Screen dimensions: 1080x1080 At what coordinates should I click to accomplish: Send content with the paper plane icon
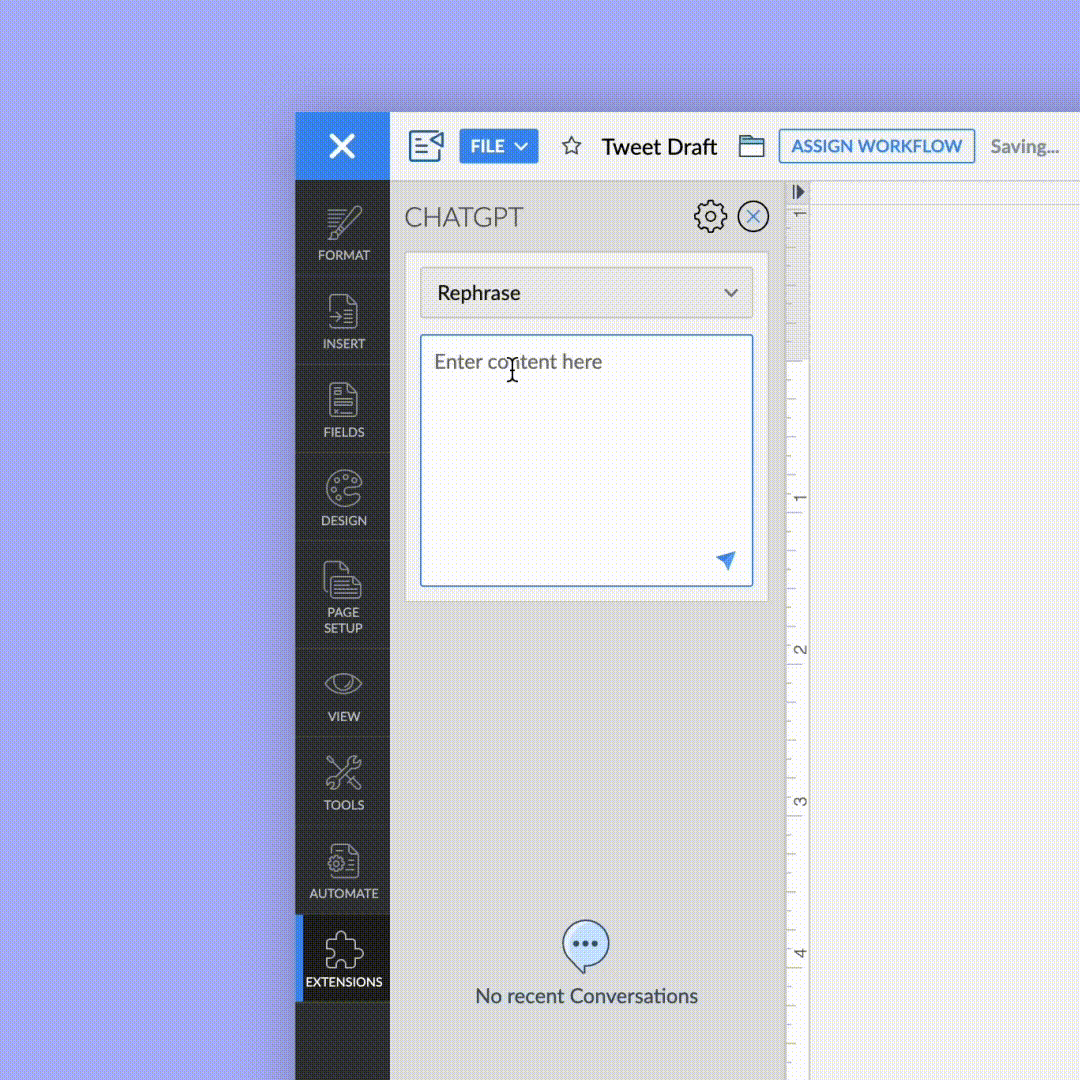click(726, 560)
